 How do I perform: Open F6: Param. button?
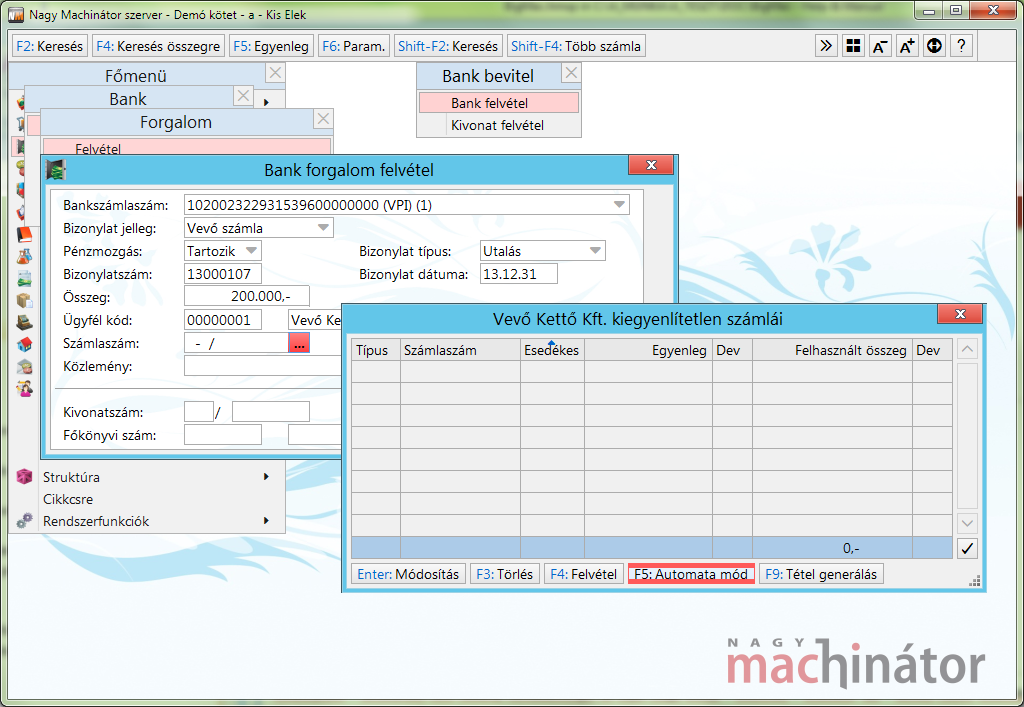coord(353,46)
